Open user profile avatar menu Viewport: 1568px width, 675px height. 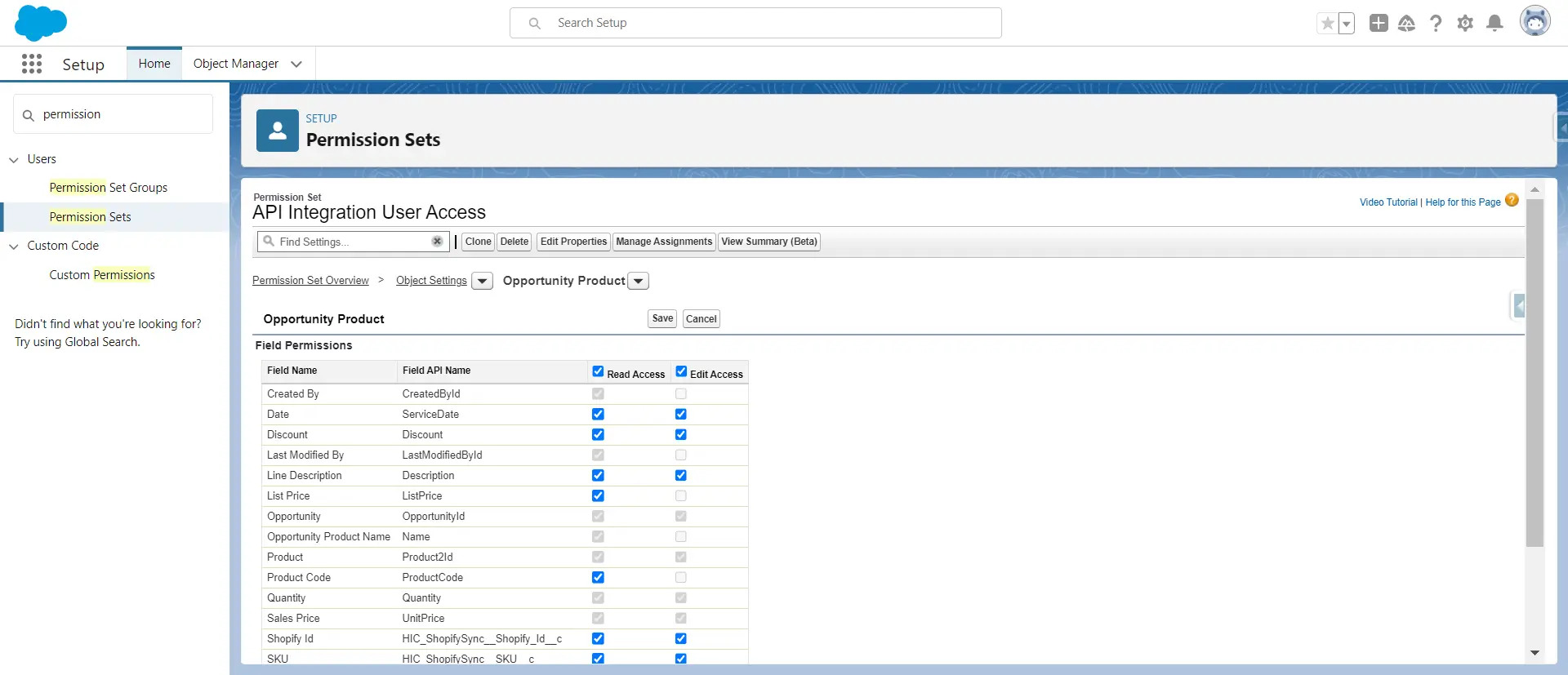(1535, 22)
